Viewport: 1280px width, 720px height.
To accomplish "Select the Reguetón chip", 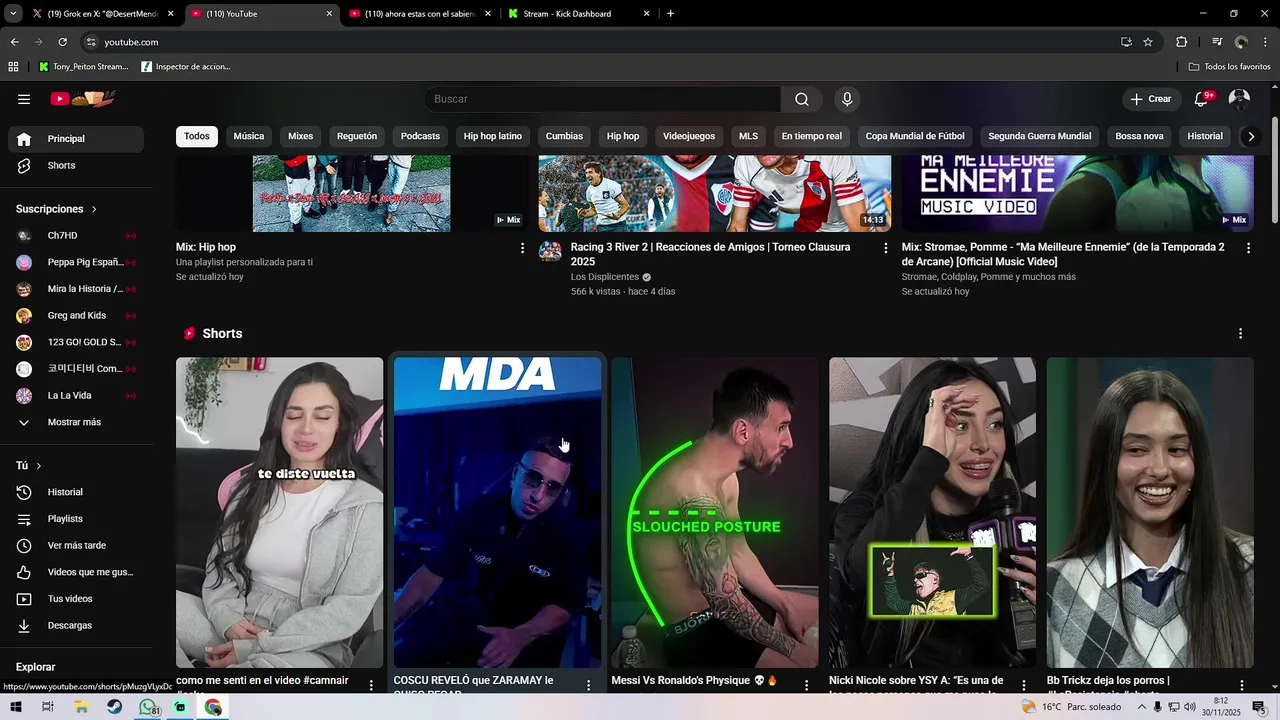I will (x=357, y=136).
